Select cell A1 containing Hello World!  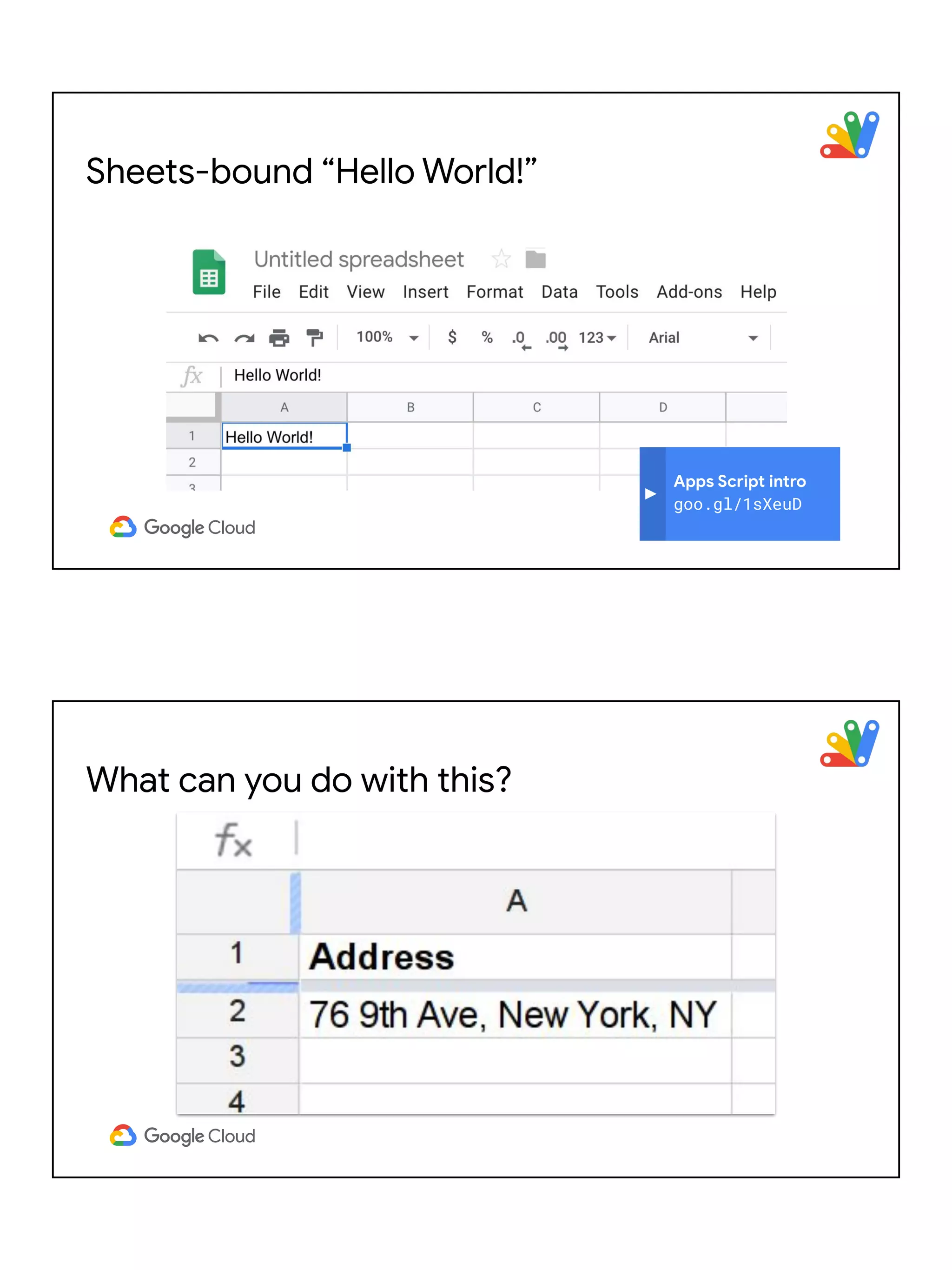[284, 436]
